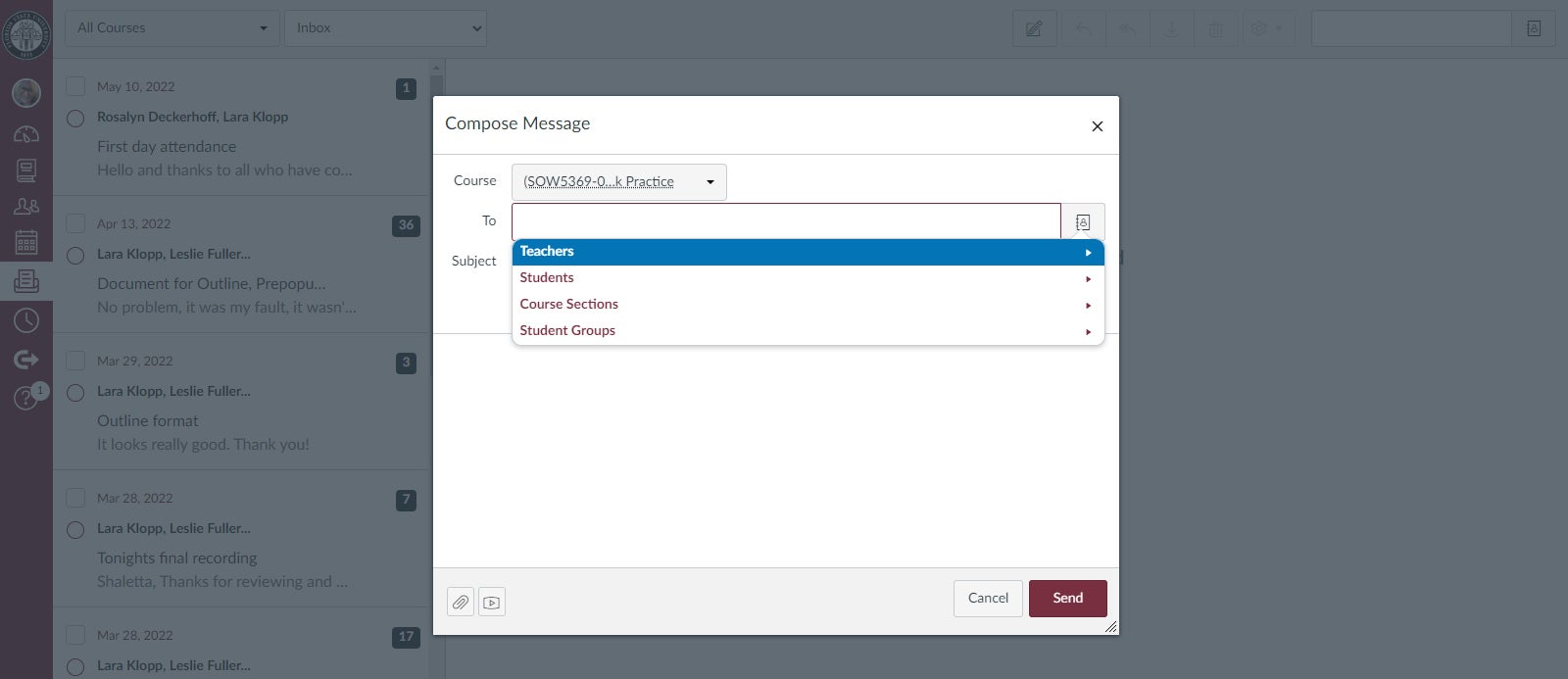The width and height of the screenshot is (1568, 679).
Task: Open the History clock icon in sidebar
Action: tap(26, 320)
